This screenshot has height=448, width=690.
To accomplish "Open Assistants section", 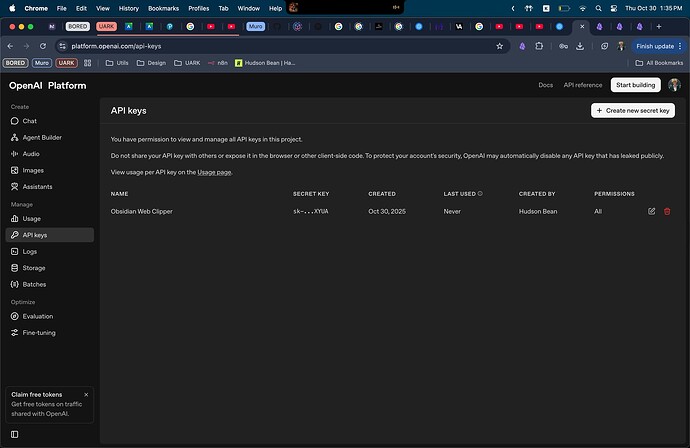I will tap(37, 187).
